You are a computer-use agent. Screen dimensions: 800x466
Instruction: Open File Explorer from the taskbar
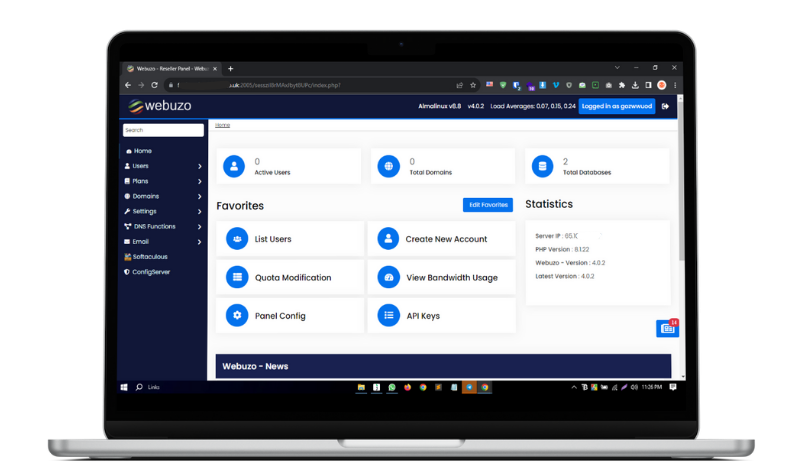pos(361,387)
